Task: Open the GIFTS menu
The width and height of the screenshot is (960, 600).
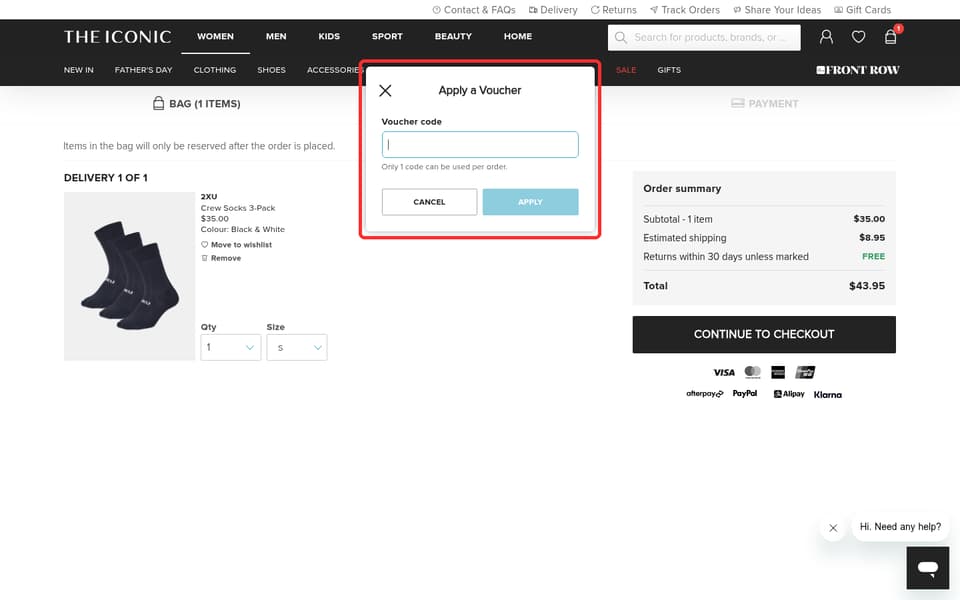Action: 669,70
